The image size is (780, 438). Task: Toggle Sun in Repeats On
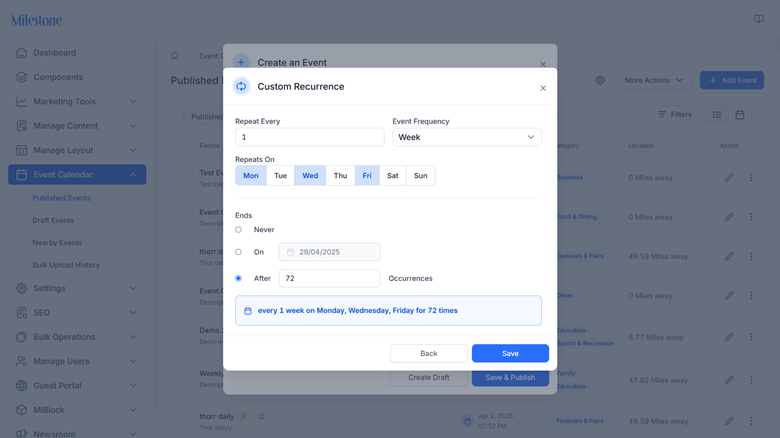click(421, 175)
